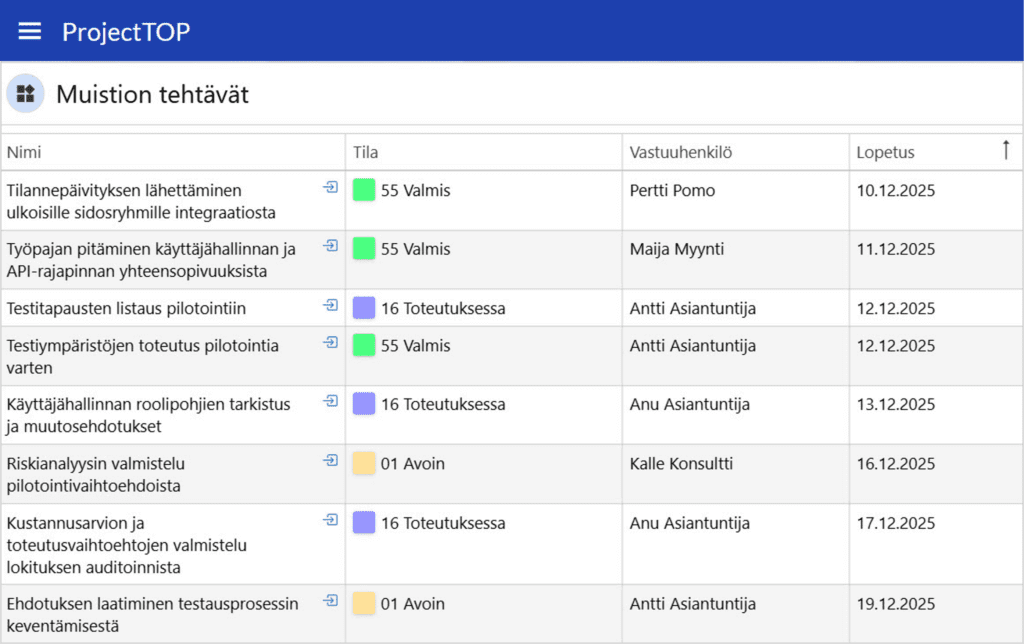Click the Muistion tehtävät dashboard icon
The height and width of the screenshot is (644, 1024).
(25, 94)
